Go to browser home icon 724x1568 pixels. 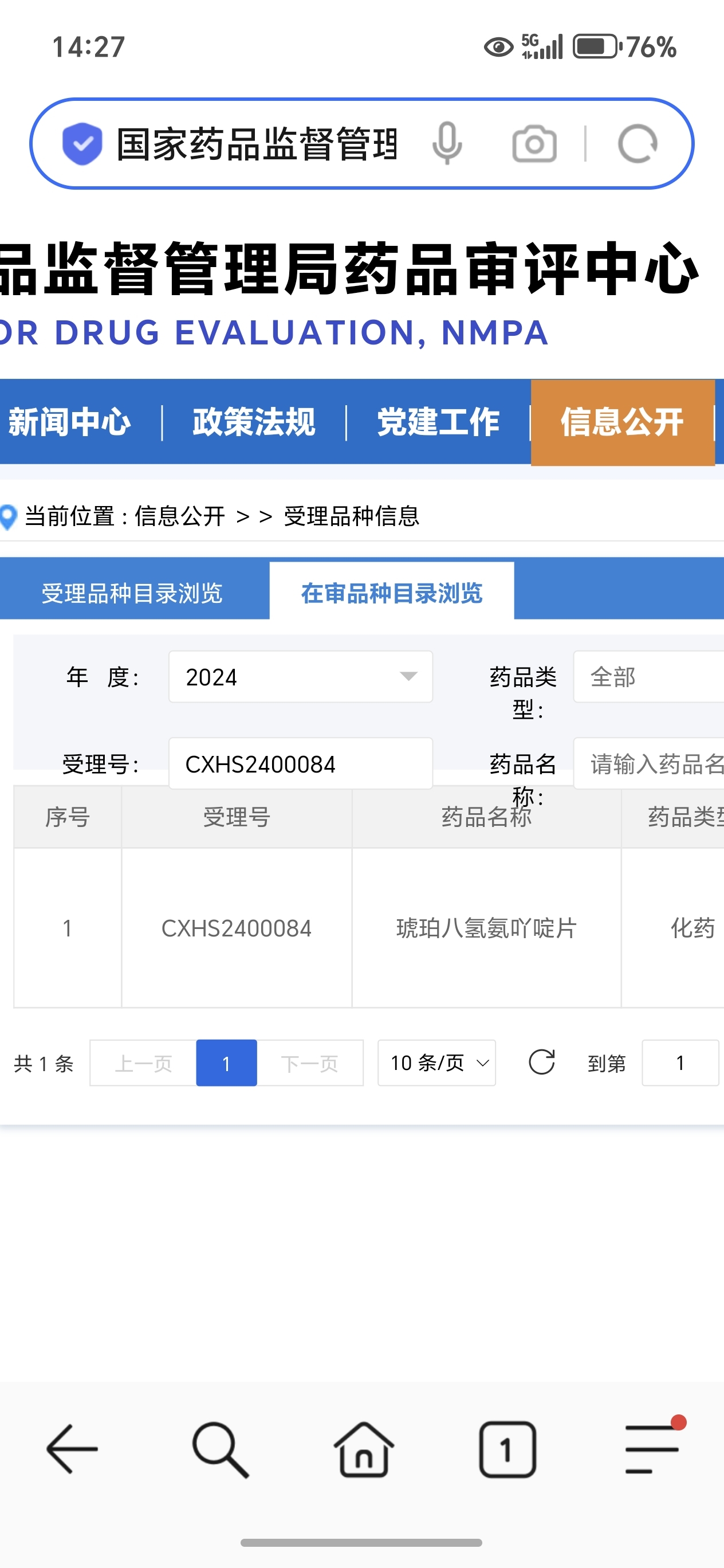tap(363, 1449)
